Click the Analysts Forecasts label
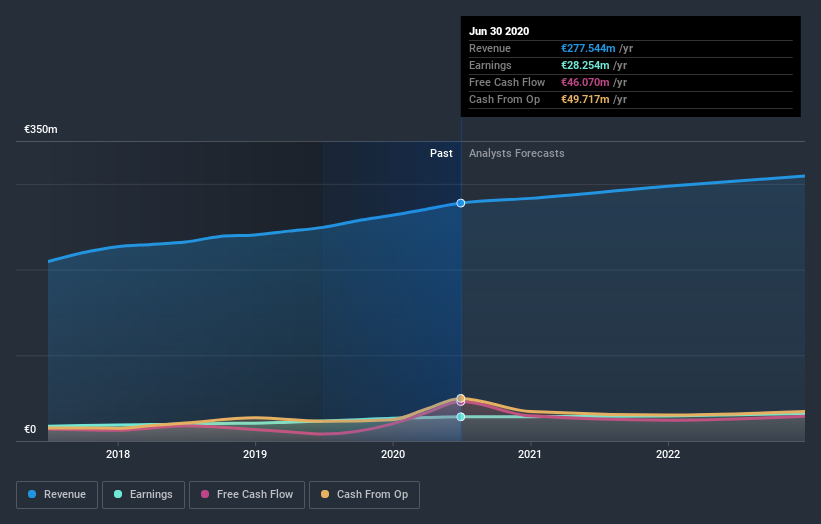The width and height of the screenshot is (821, 524). (516, 153)
